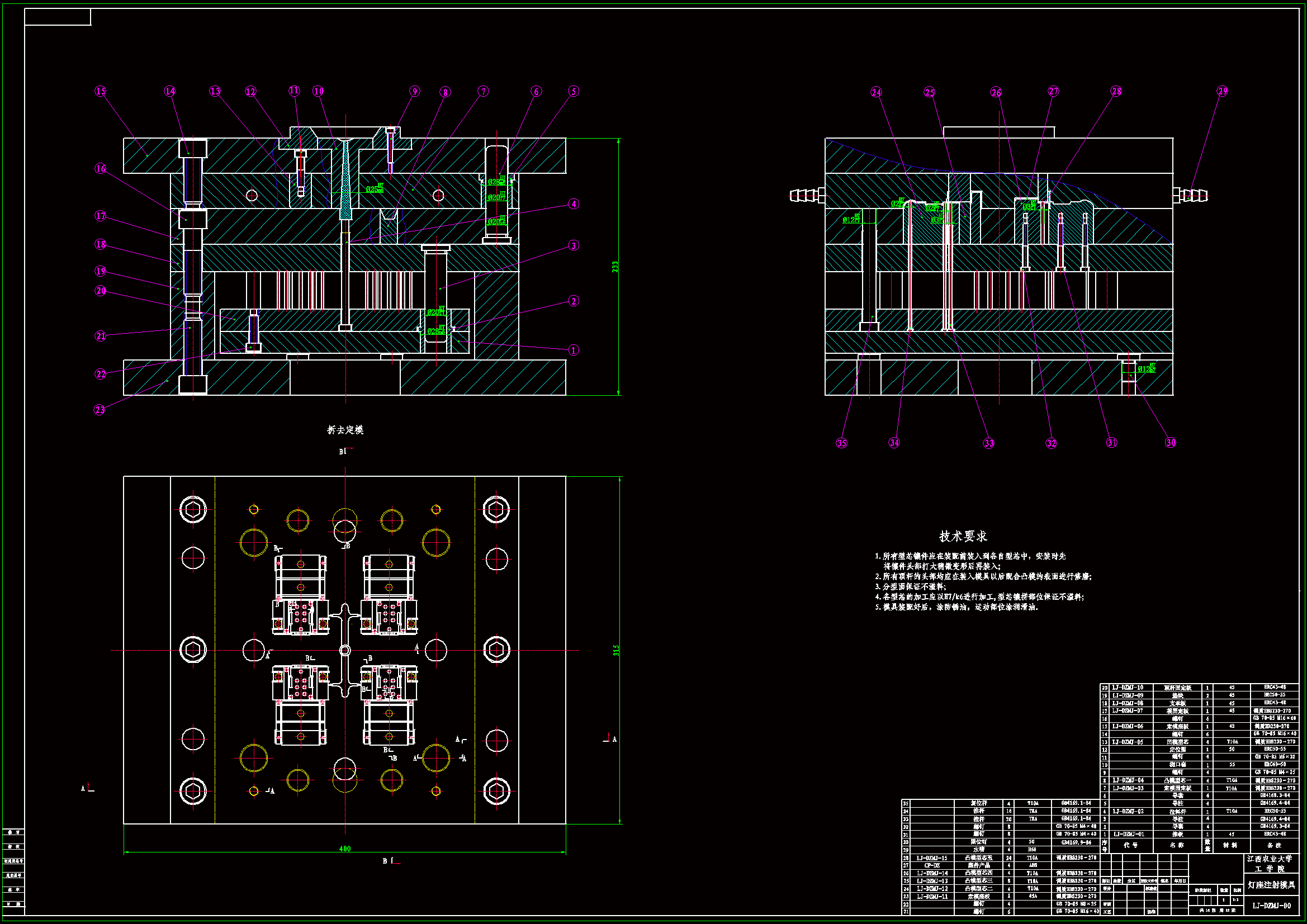Click the 拆去定模 view label
Screen dimensions: 1307x924
click(x=345, y=430)
